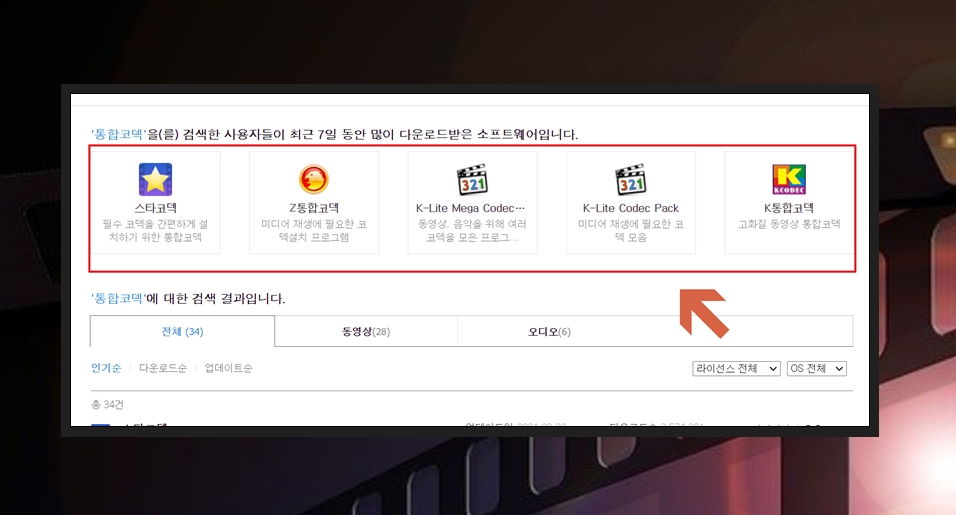Click the 스타코덱 star icon
956x515 pixels.
click(x=155, y=179)
